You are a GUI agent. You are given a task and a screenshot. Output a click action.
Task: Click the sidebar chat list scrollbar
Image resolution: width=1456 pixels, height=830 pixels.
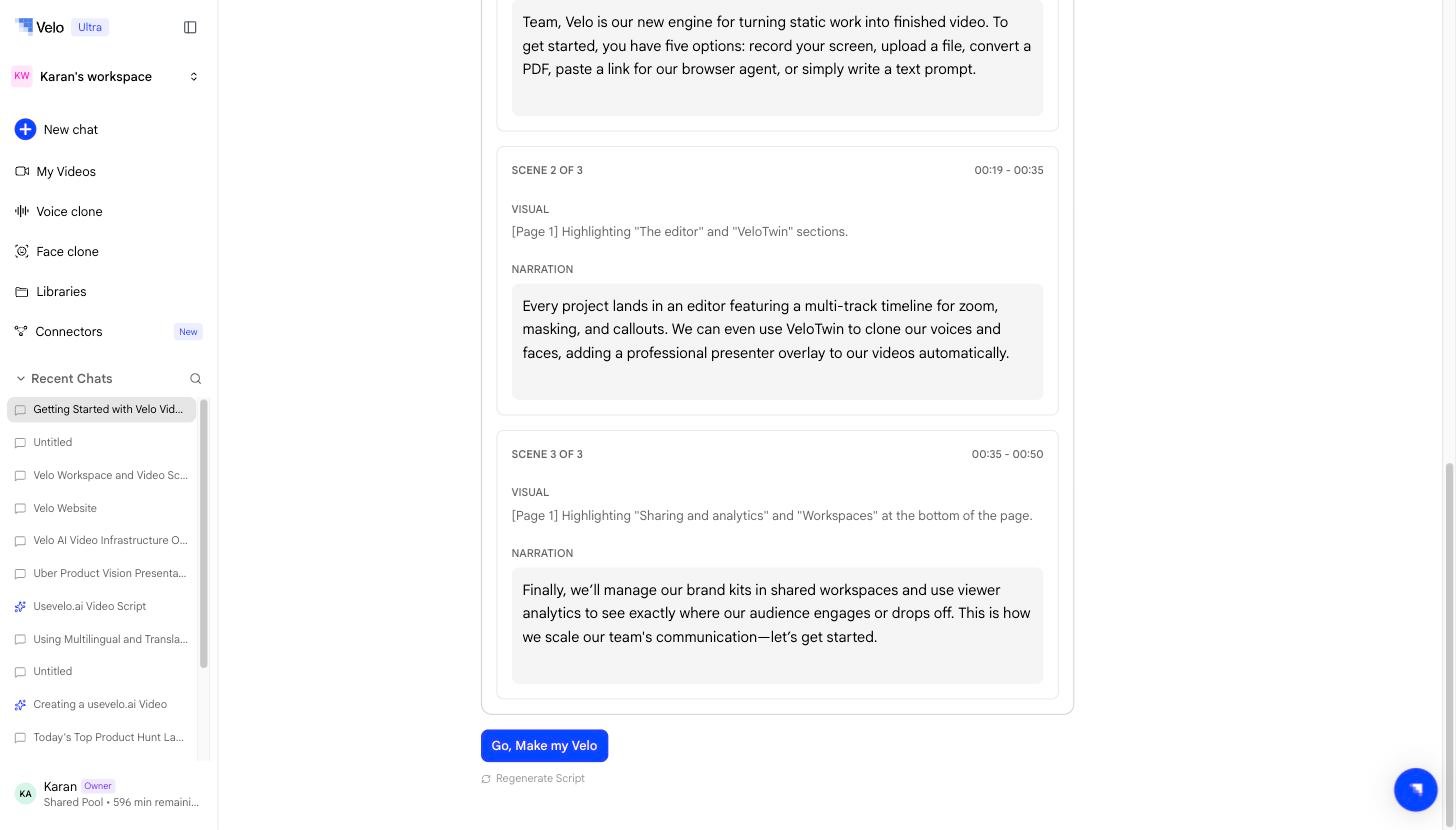click(204, 534)
